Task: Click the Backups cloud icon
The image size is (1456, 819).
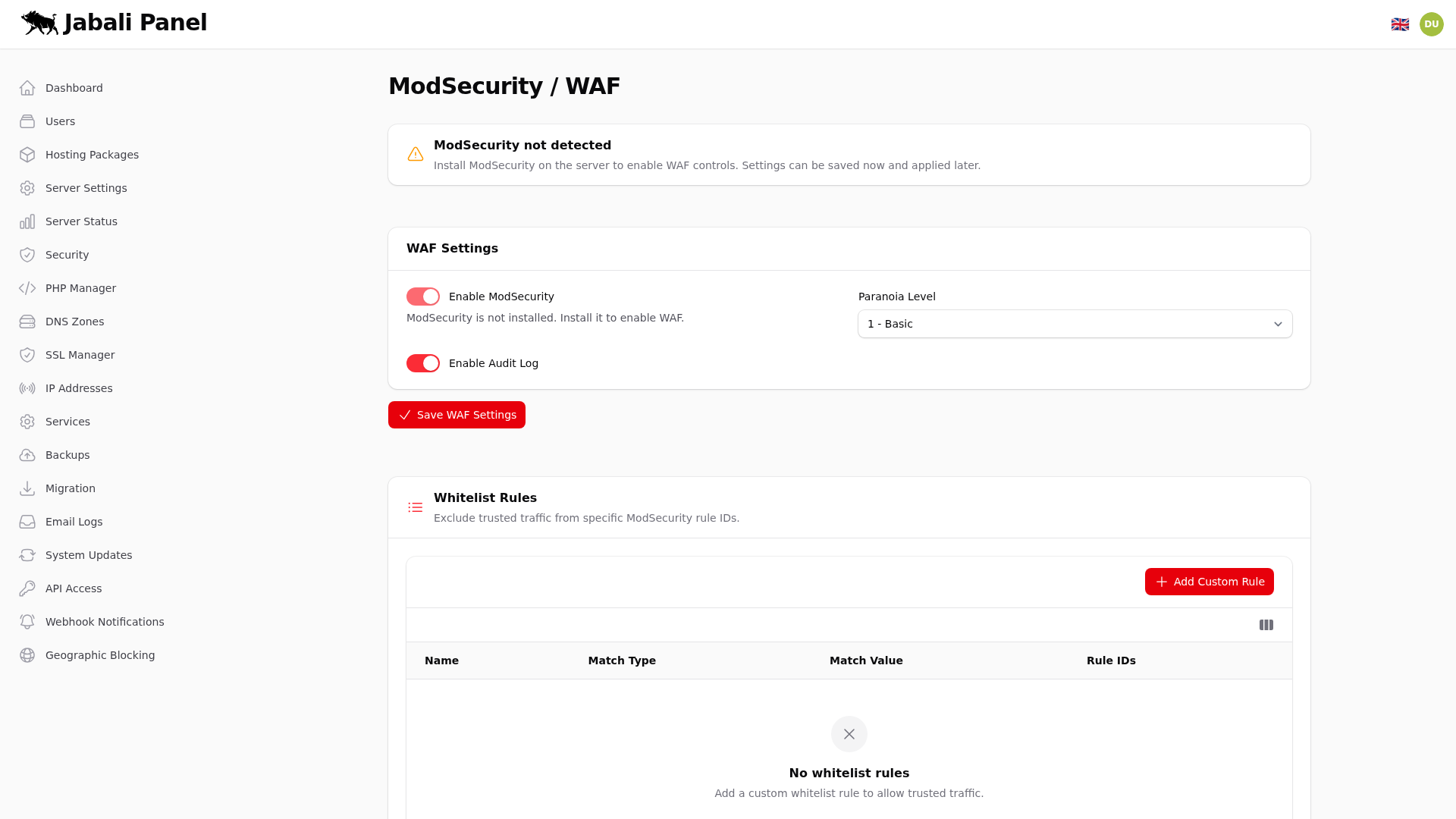Action: [x=27, y=454]
